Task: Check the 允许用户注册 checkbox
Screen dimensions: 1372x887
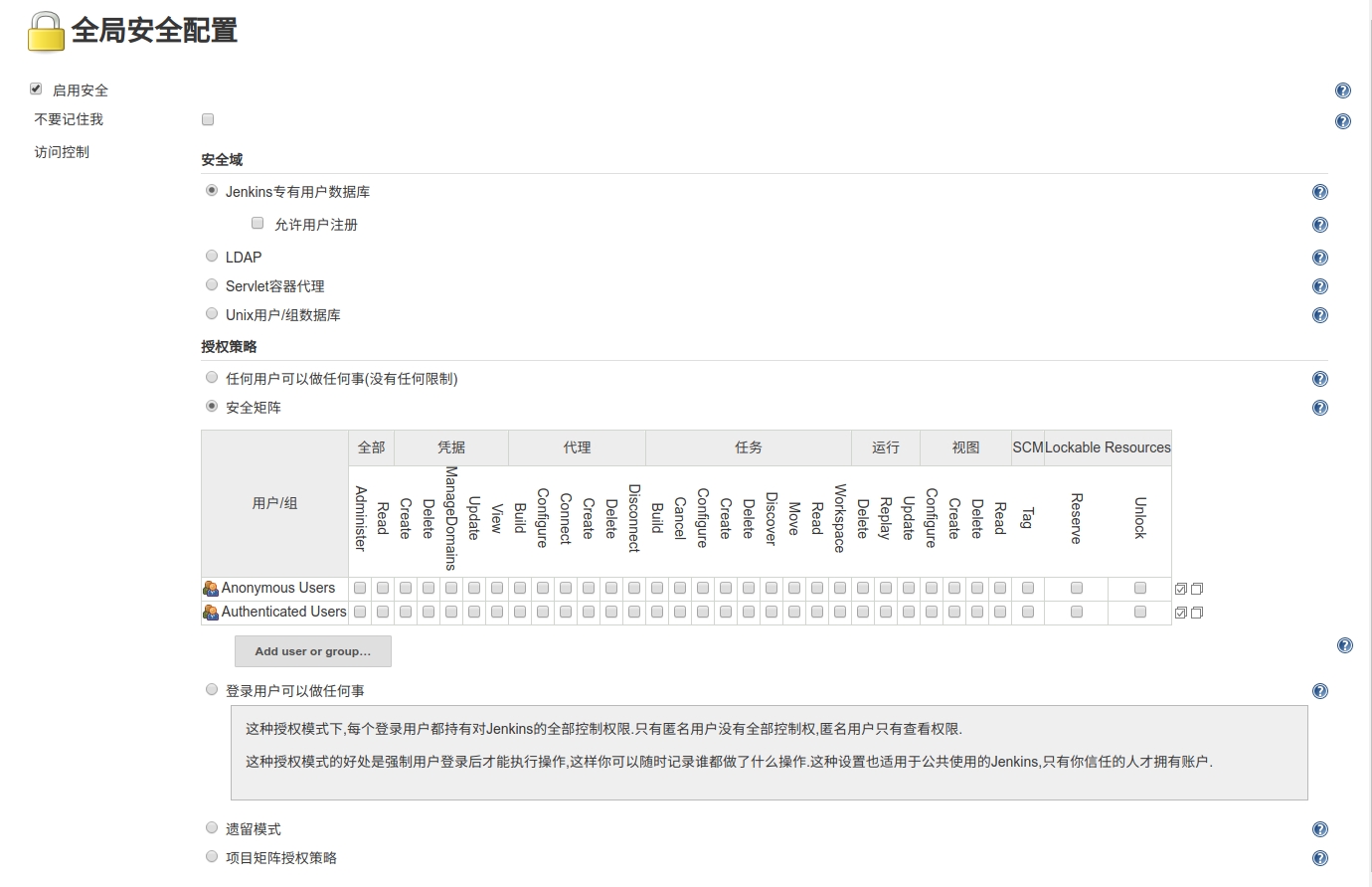Action: click(257, 223)
